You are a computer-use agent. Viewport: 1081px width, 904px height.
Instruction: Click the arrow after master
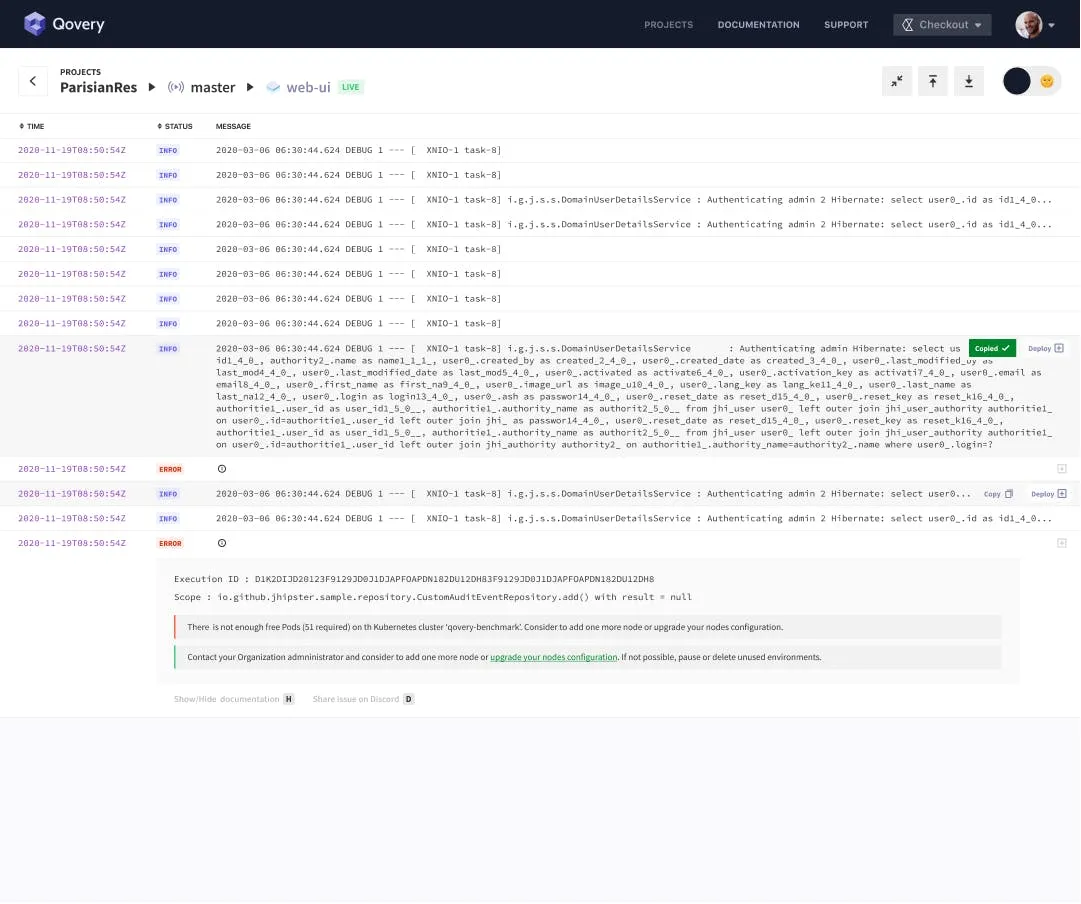click(x=250, y=88)
